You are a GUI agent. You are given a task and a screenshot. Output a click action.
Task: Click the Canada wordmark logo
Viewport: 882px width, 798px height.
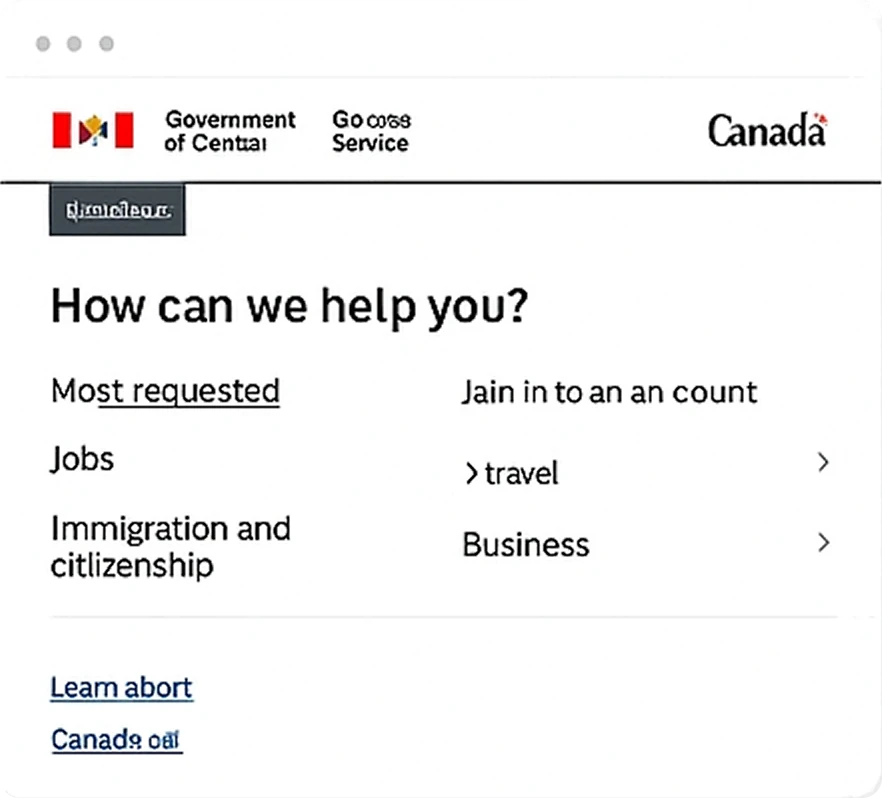pos(766,131)
